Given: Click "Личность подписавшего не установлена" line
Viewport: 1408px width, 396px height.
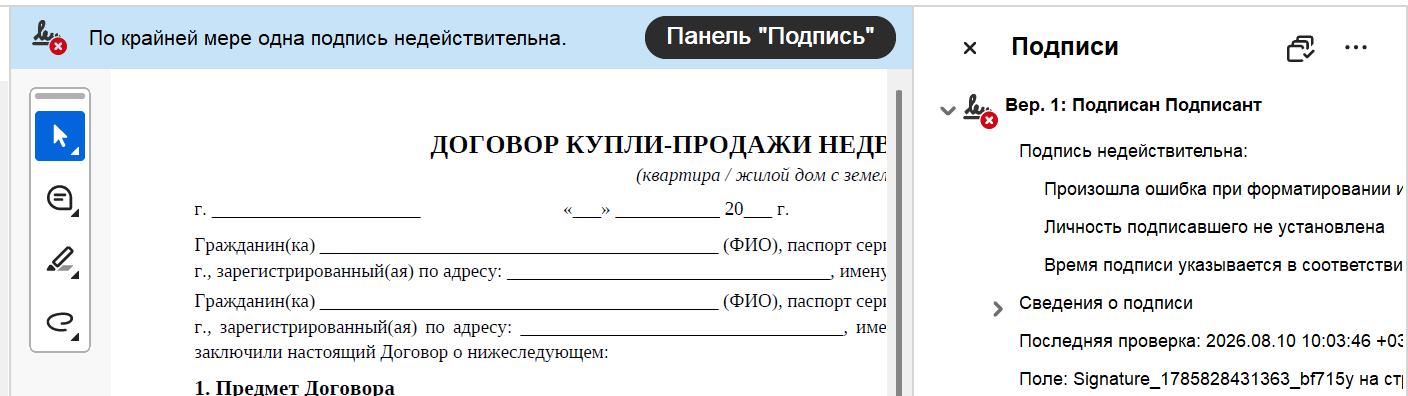Looking at the screenshot, I should pos(1214,227).
